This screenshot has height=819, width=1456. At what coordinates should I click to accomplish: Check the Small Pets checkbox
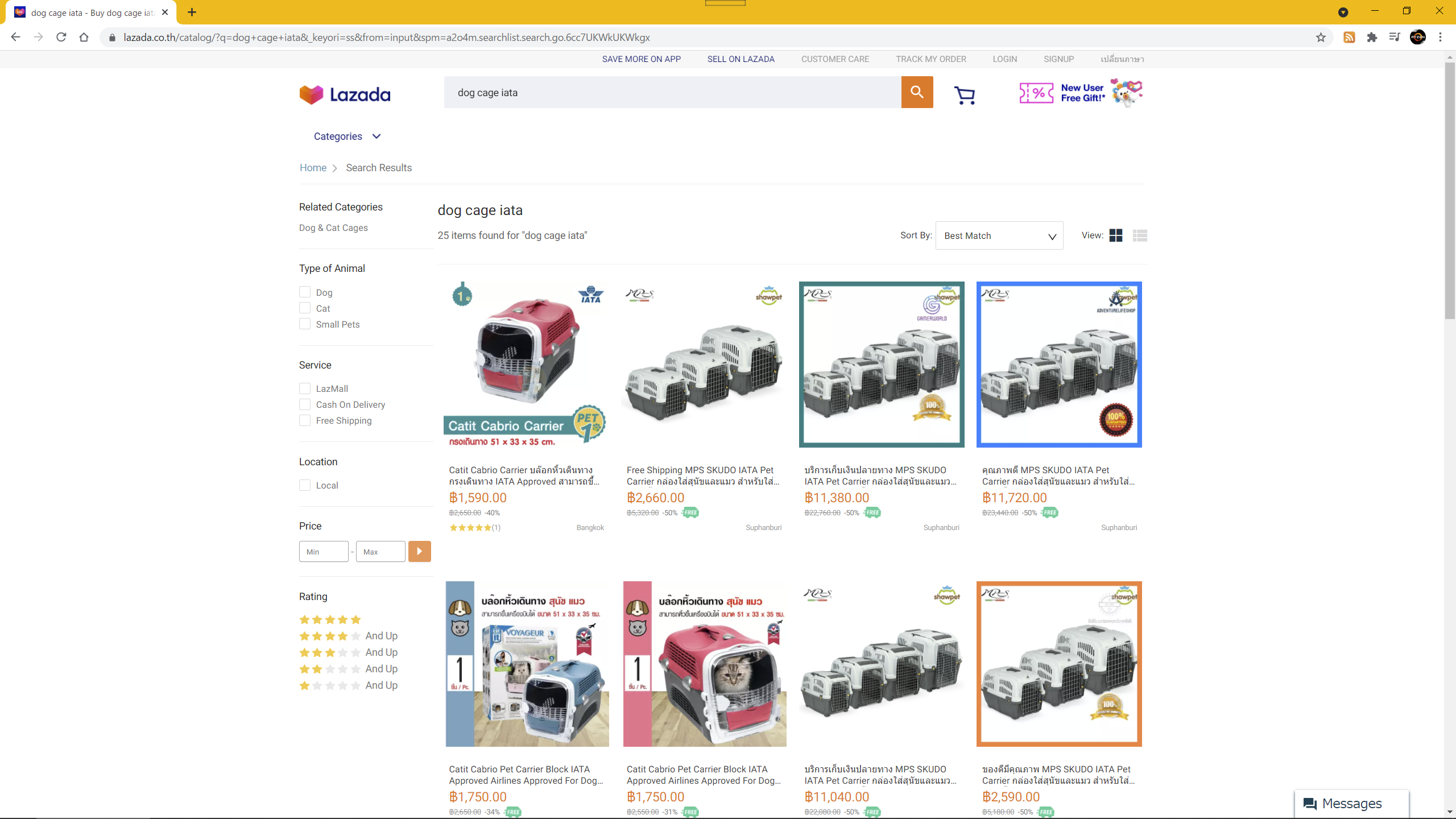point(305,324)
